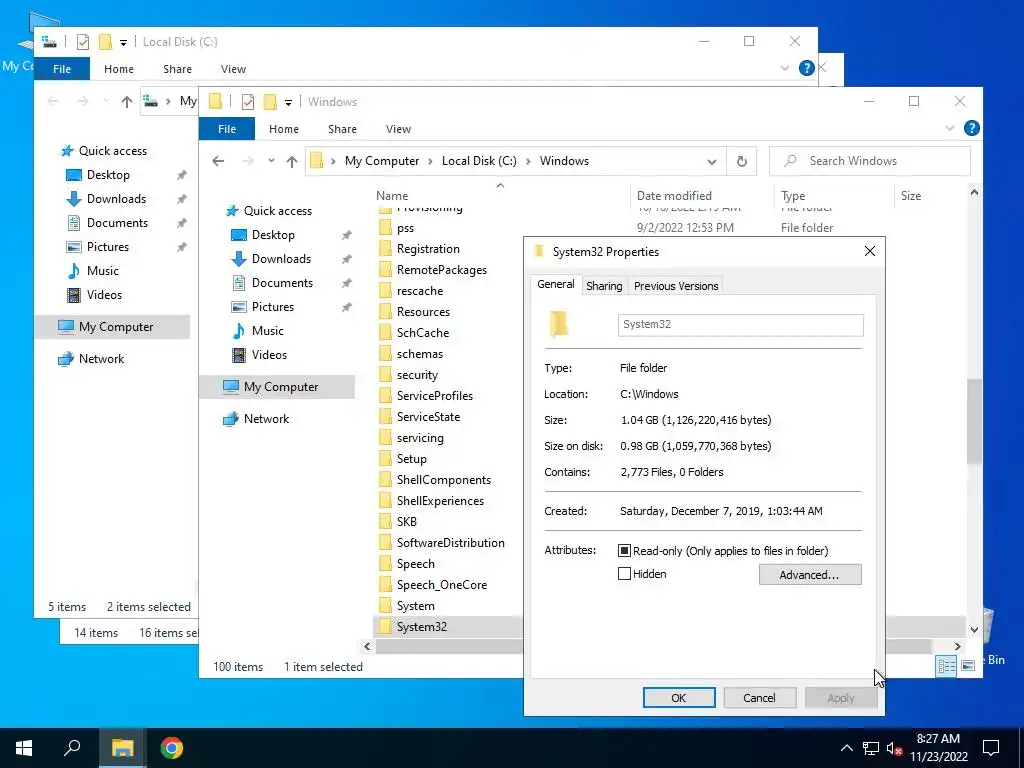This screenshot has width=1024, height=768.
Task: Click Cancel in System32 Properties
Action: 759,697
